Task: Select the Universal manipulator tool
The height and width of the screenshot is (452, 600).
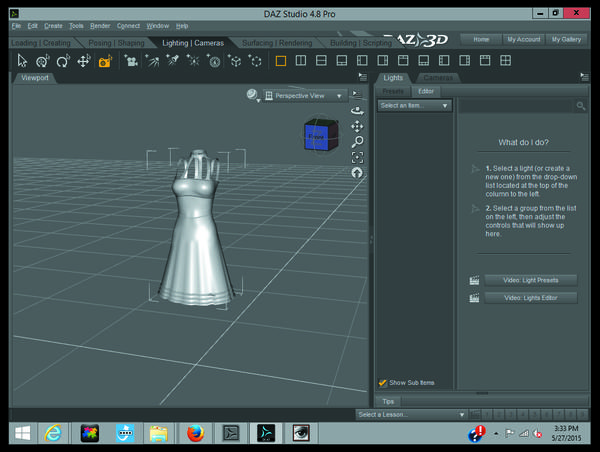Action: pyautogui.click(x=42, y=61)
